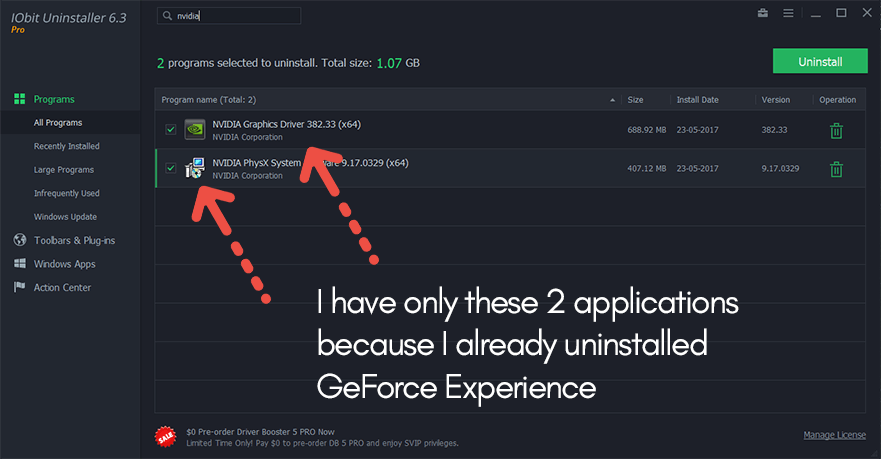The width and height of the screenshot is (881, 459).
Task: Click version 9.17.0329 cell
Action: tap(780, 168)
